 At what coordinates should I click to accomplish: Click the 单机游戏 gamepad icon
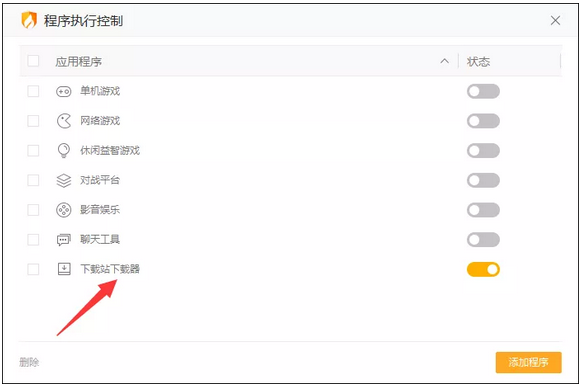[x=64, y=91]
